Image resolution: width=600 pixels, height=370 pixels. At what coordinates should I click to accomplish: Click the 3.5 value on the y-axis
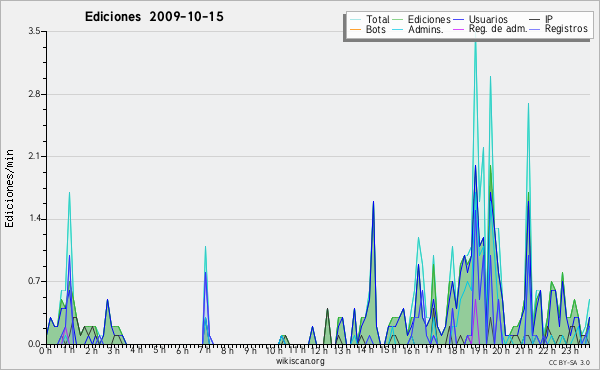[x=34, y=31]
